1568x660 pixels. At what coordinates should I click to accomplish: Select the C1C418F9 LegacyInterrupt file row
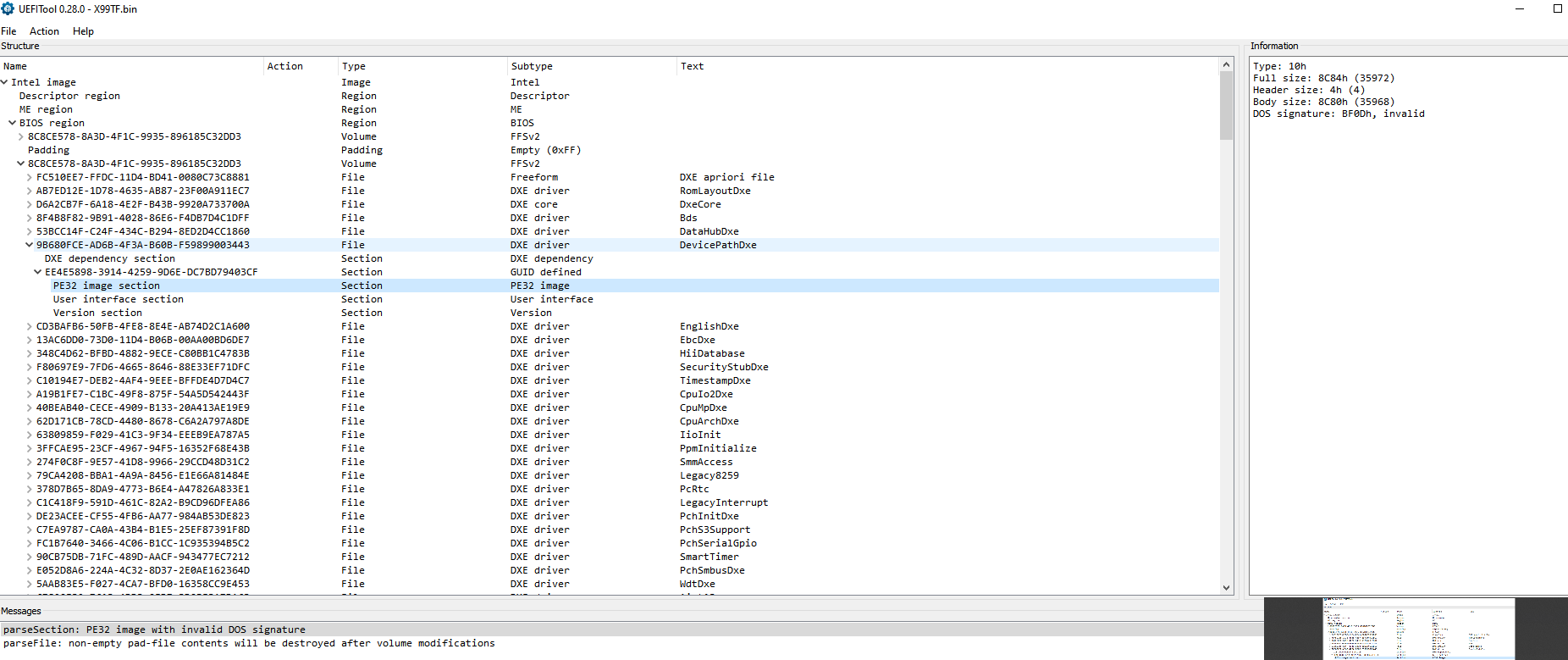[x=610, y=502]
